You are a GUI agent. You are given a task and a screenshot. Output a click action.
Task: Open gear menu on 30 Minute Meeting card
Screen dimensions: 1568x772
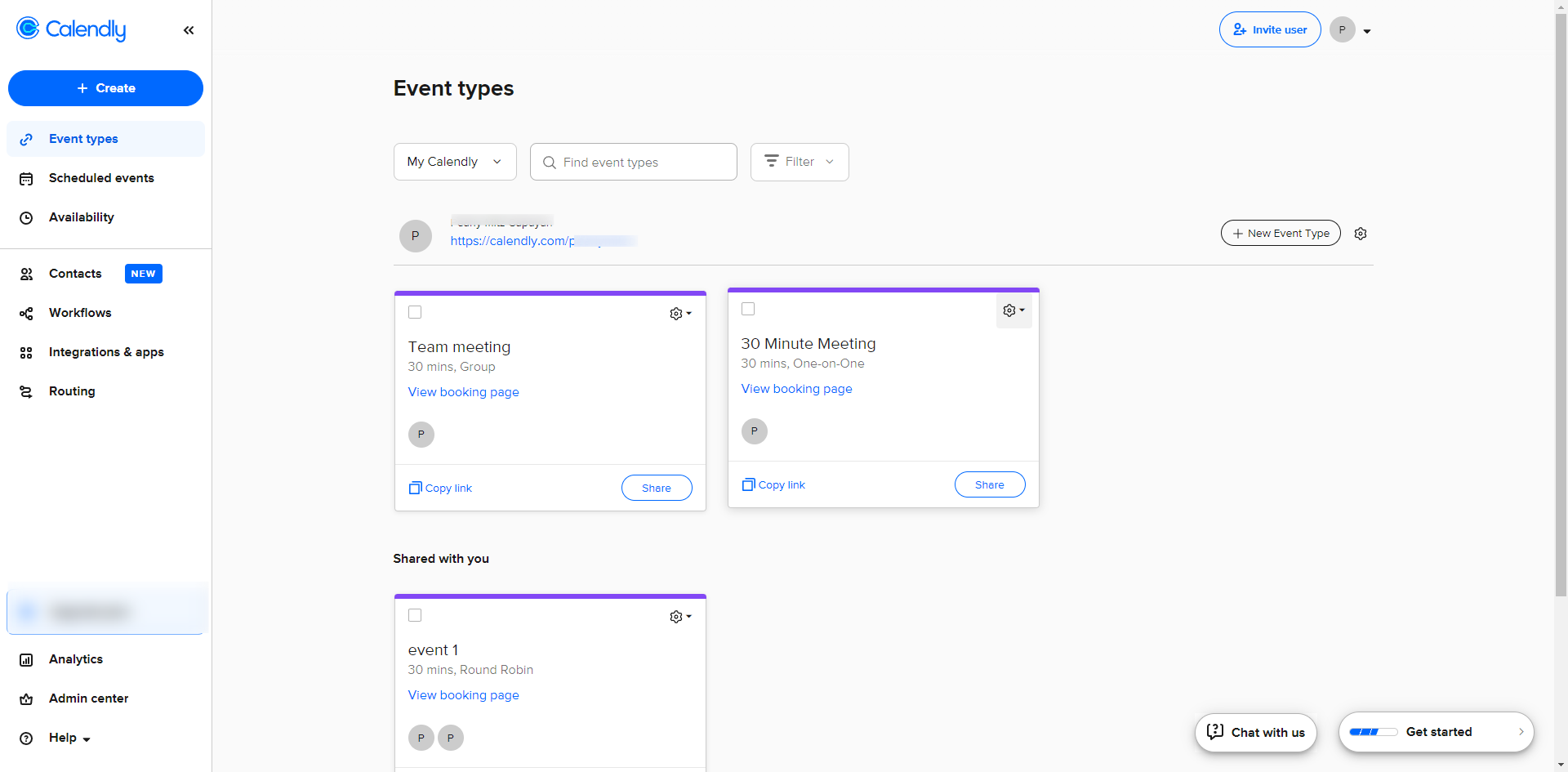click(x=1013, y=310)
